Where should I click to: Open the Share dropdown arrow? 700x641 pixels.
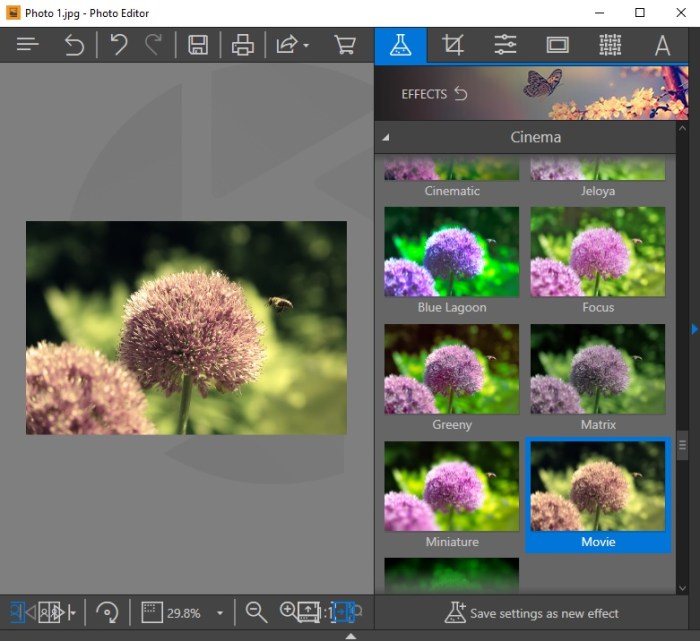pos(306,46)
